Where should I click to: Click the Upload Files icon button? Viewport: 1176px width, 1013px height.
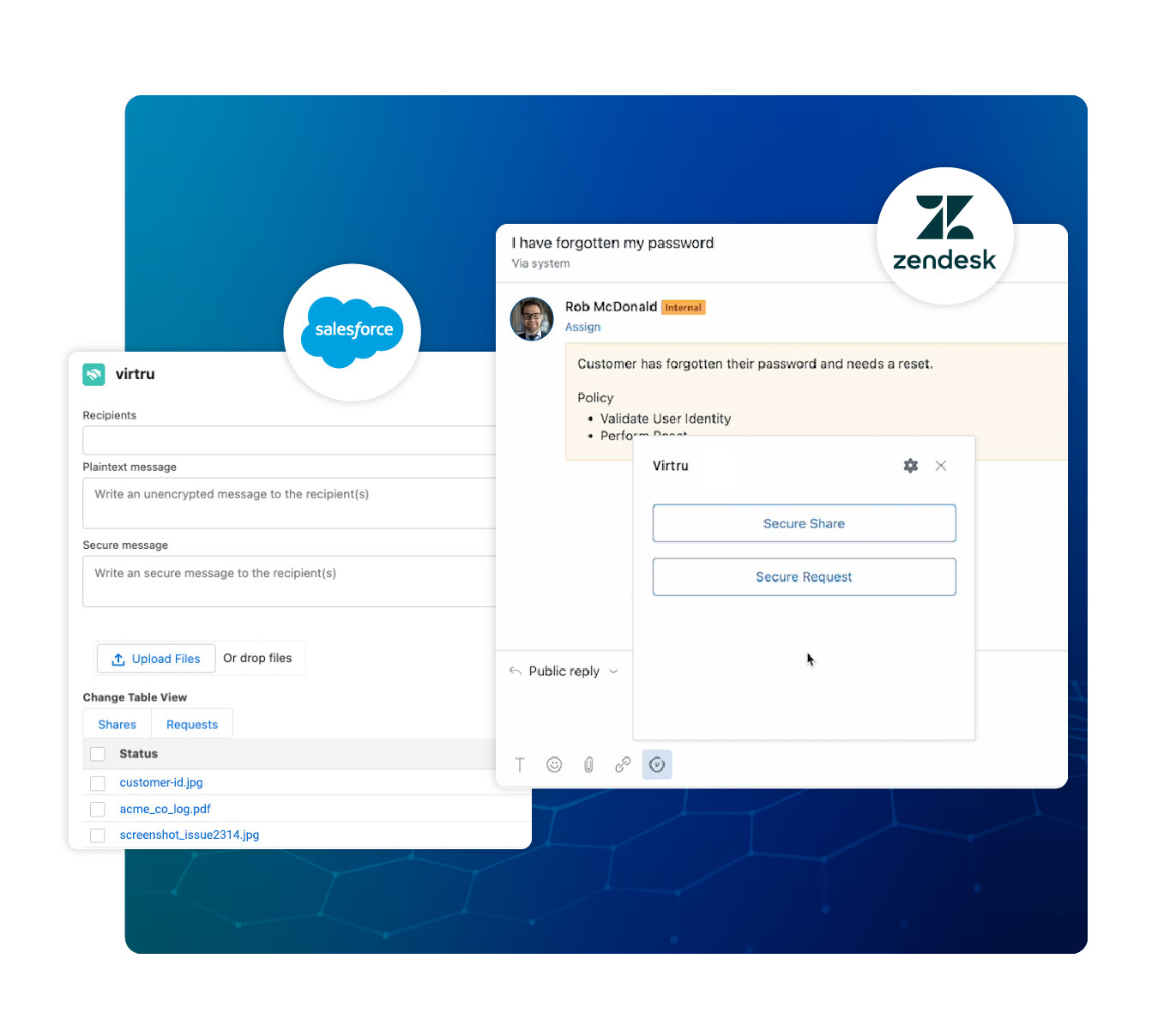118,659
